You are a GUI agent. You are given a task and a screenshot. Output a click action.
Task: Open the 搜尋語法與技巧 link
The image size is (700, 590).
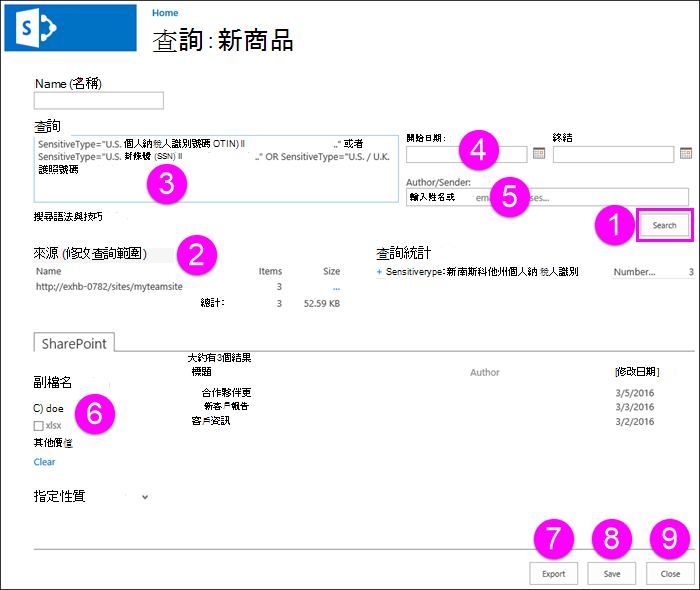(68, 216)
